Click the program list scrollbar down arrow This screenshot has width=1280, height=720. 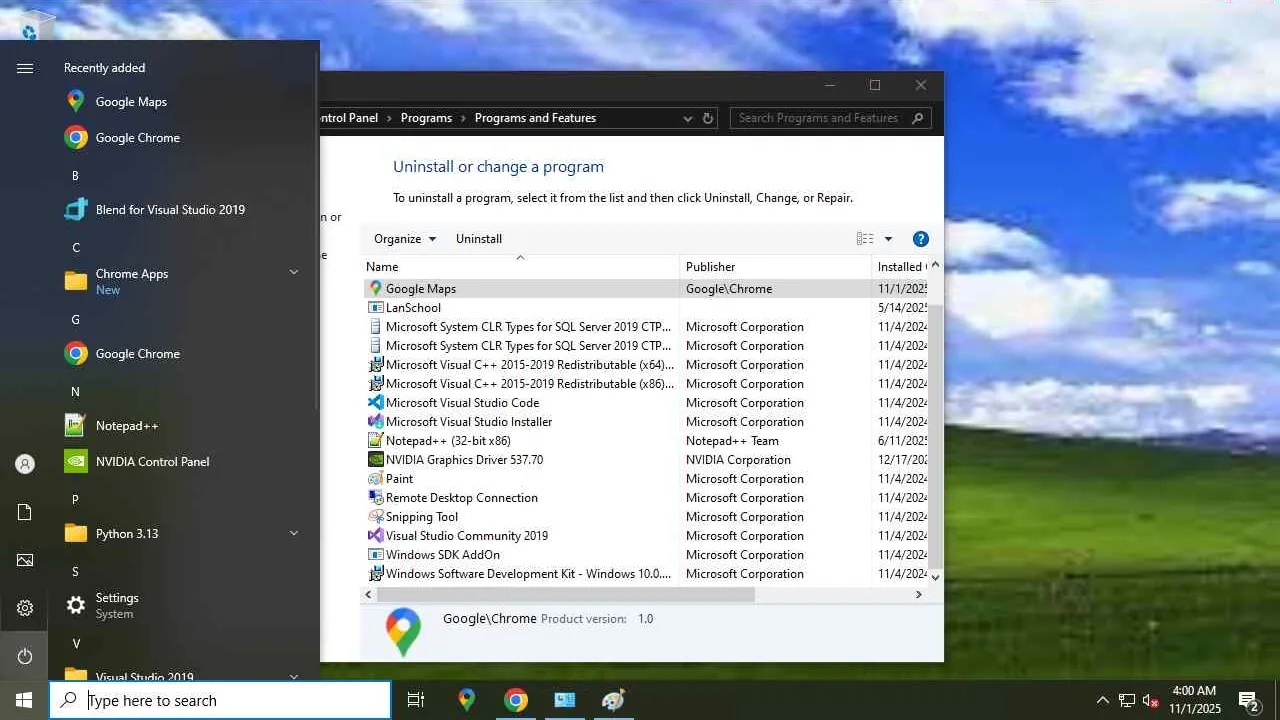(936, 577)
